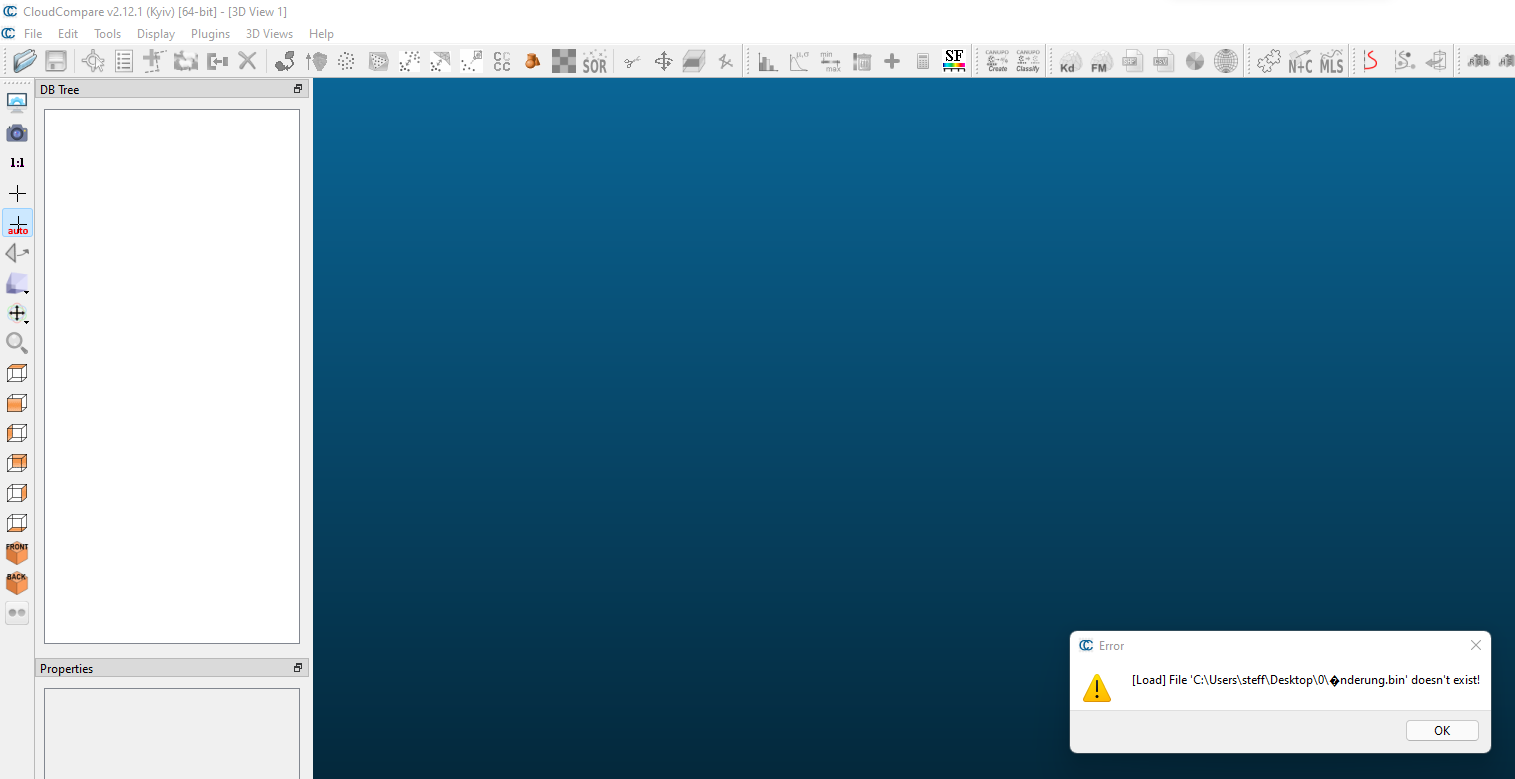Screen dimensions: 1515x779
Task: Click the SOR filter icon
Action: 595,62
